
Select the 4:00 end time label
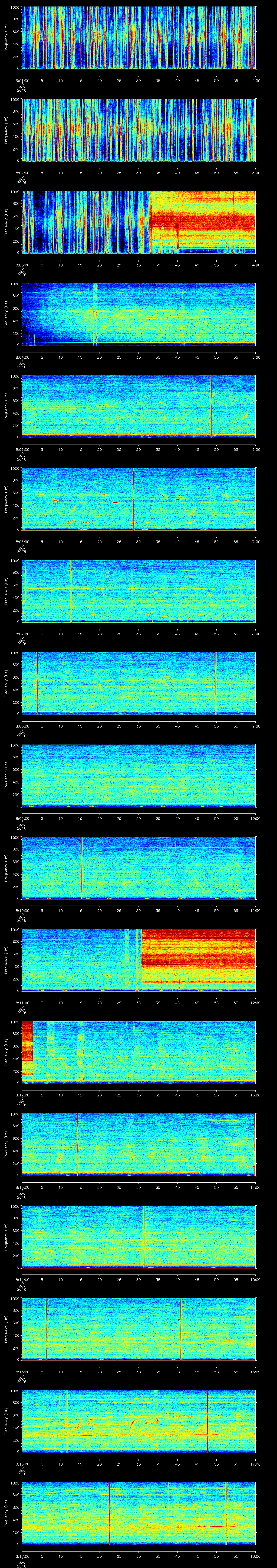tap(256, 265)
